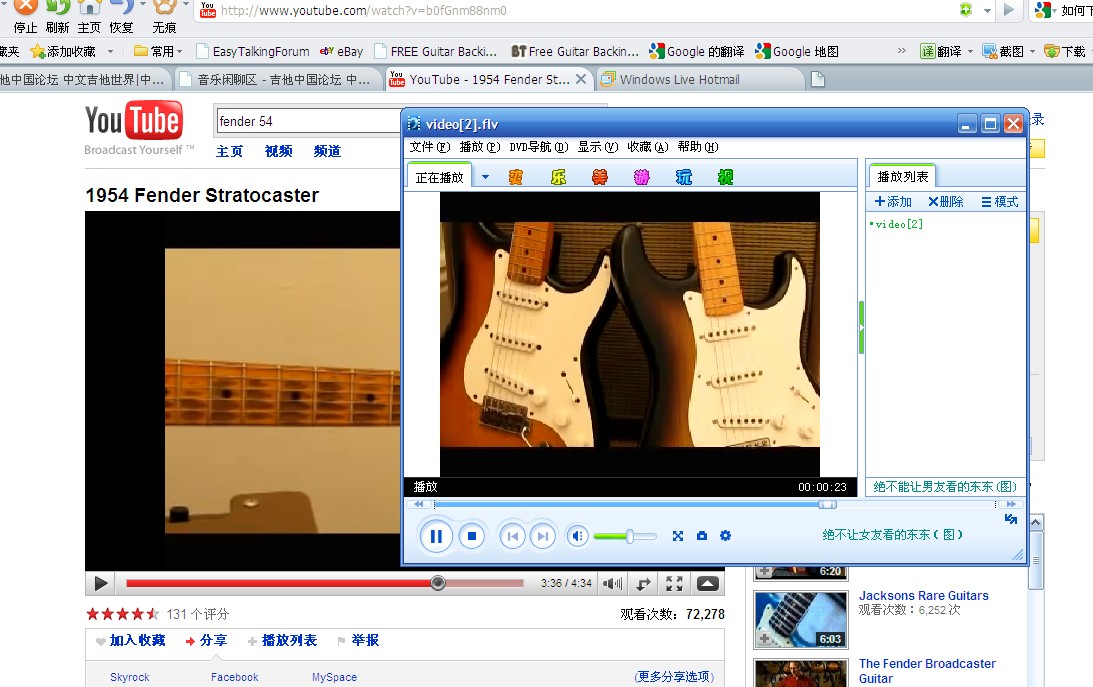The width and height of the screenshot is (1093, 687).
Task: Open the 播放(P) menu in media player
Action: coord(480,147)
